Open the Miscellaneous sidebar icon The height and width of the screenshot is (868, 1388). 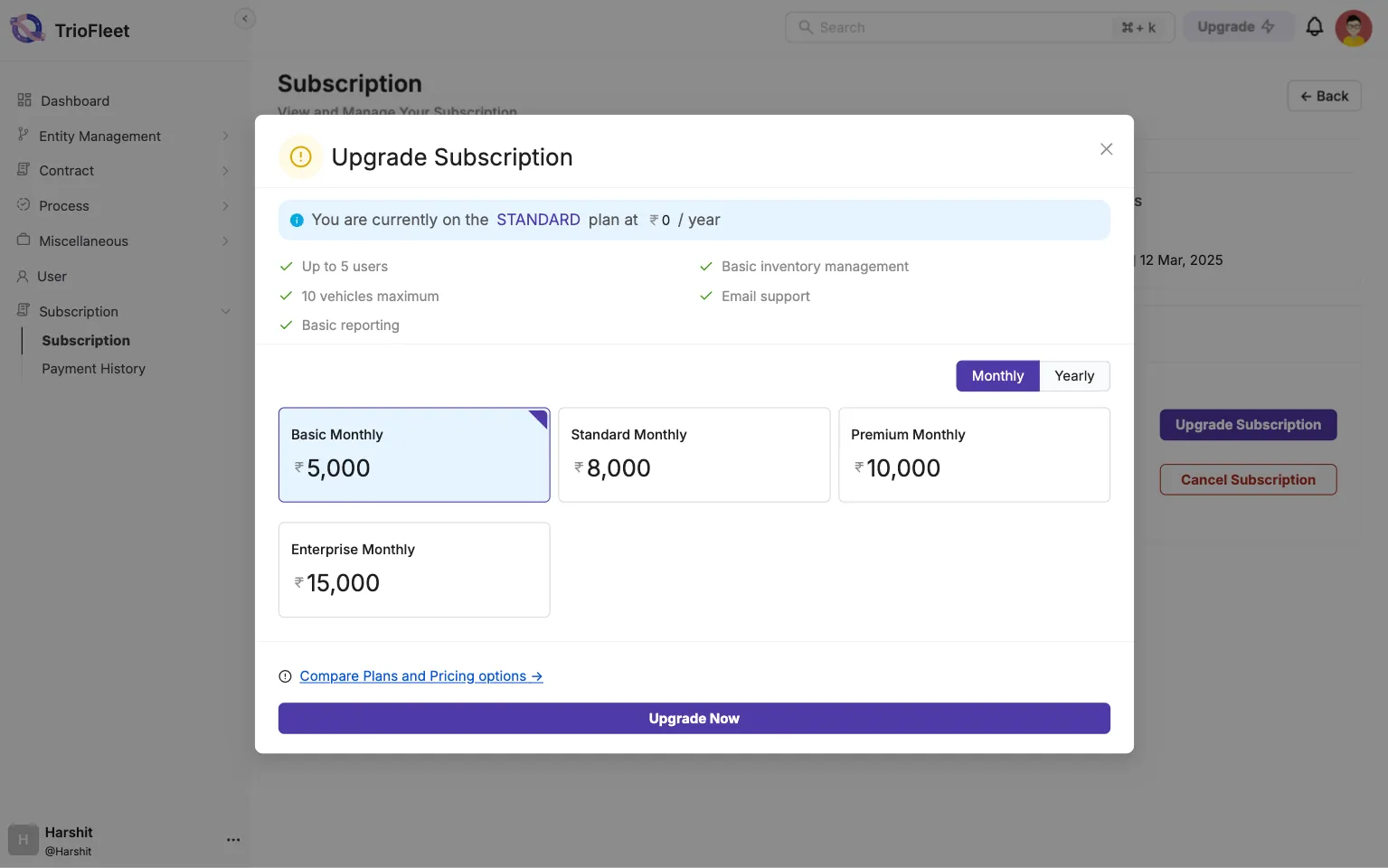pyautogui.click(x=24, y=241)
